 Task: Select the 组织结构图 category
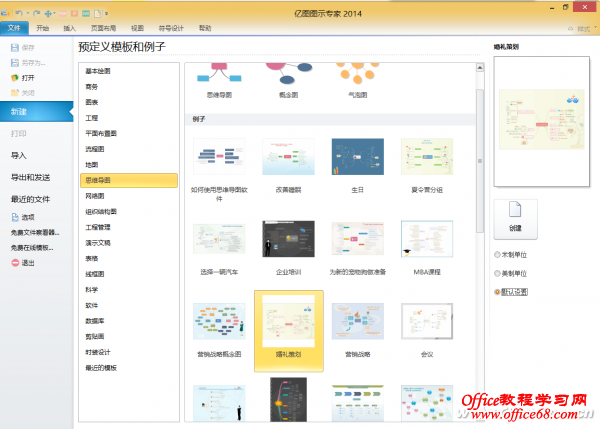click(x=101, y=212)
